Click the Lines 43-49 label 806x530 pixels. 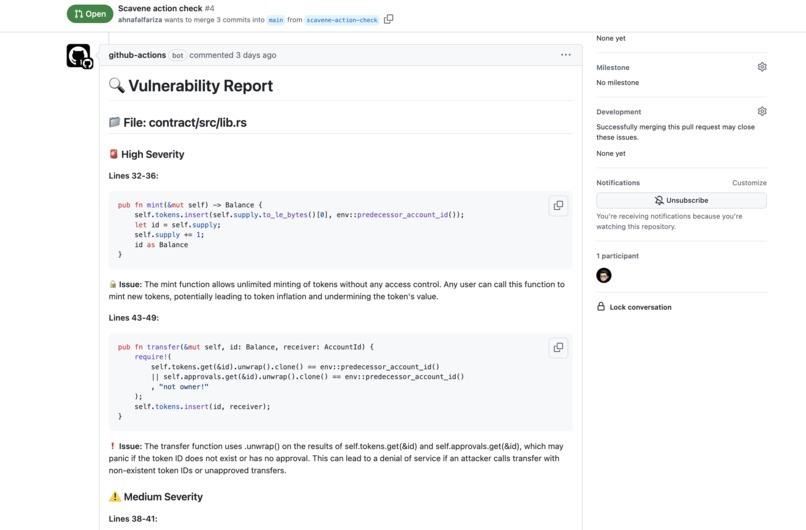pos(134,318)
